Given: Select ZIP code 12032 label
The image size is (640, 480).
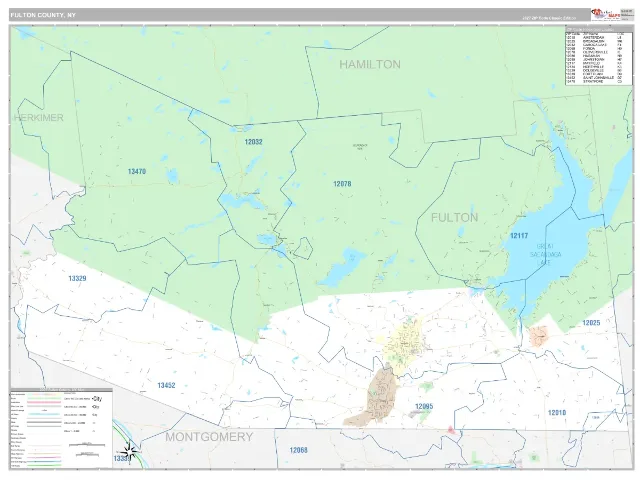Looking at the screenshot, I should click(253, 142).
